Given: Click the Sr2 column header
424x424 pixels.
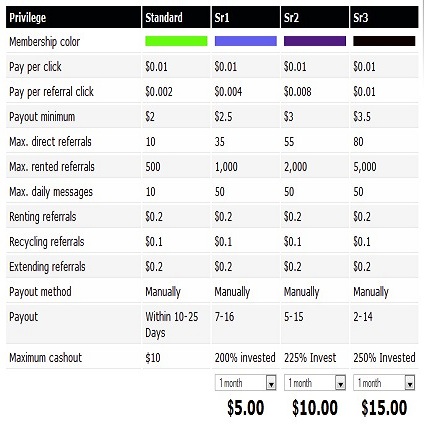Looking at the screenshot, I should [x=292, y=17].
